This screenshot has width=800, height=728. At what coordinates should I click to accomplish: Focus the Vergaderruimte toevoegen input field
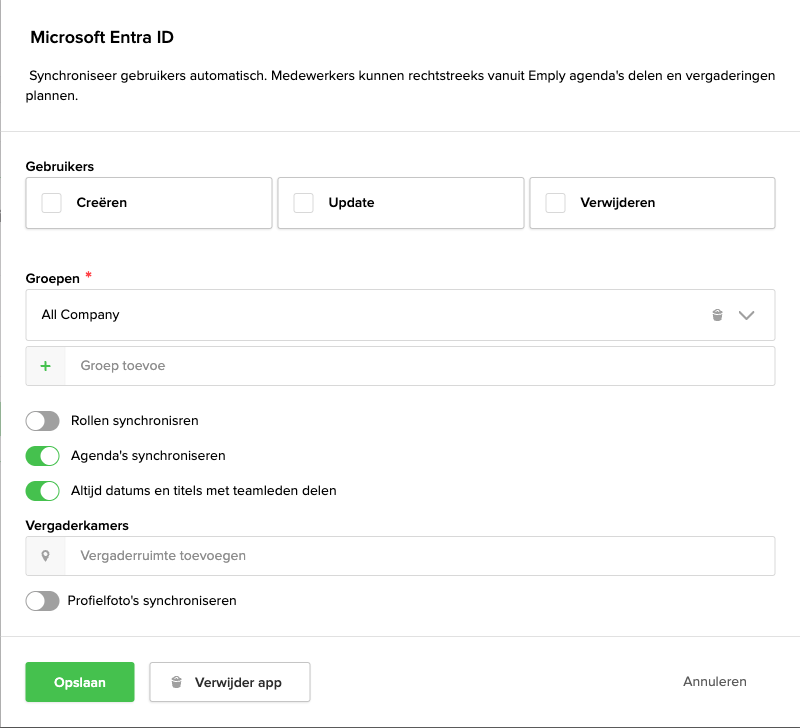pos(419,556)
